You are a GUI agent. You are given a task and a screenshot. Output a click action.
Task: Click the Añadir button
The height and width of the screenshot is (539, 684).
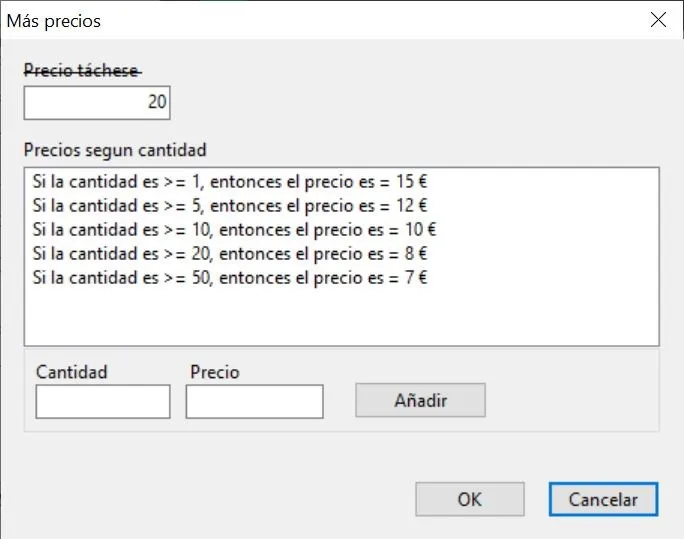(x=420, y=400)
